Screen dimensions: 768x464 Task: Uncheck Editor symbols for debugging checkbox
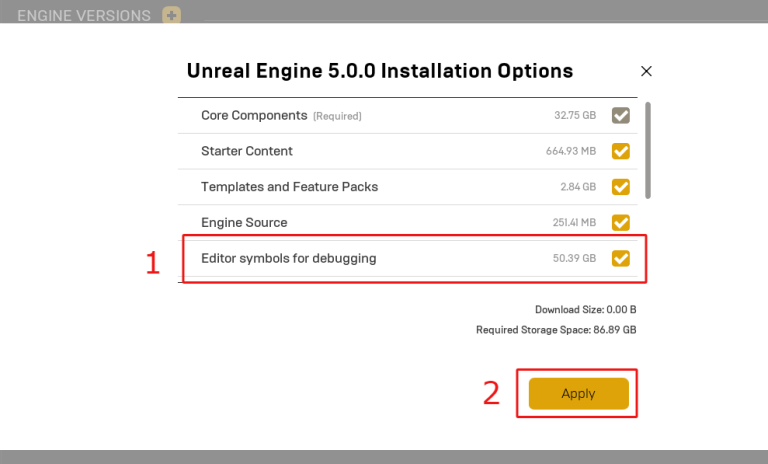(621, 258)
